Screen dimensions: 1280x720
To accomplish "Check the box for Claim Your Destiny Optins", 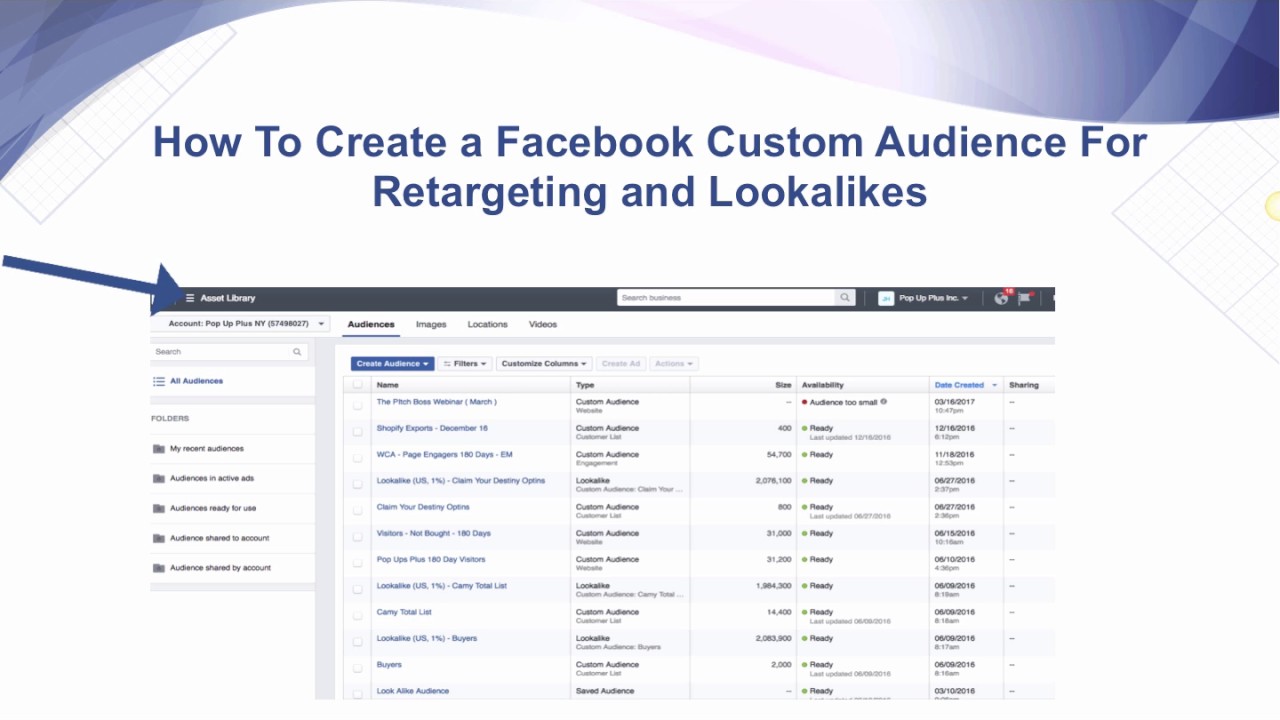I will point(357,511).
